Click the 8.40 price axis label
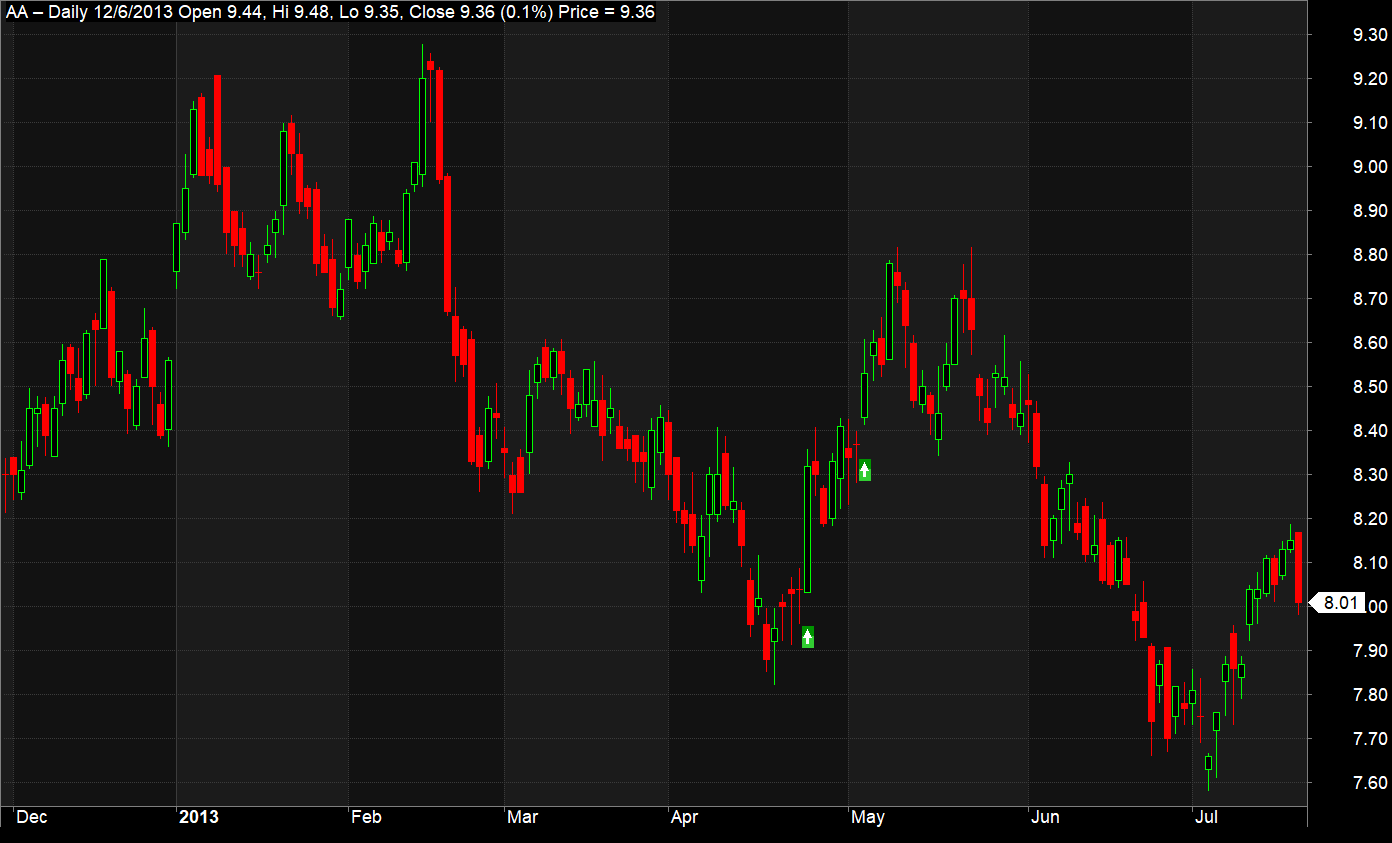This screenshot has height=843, width=1392. (1371, 431)
